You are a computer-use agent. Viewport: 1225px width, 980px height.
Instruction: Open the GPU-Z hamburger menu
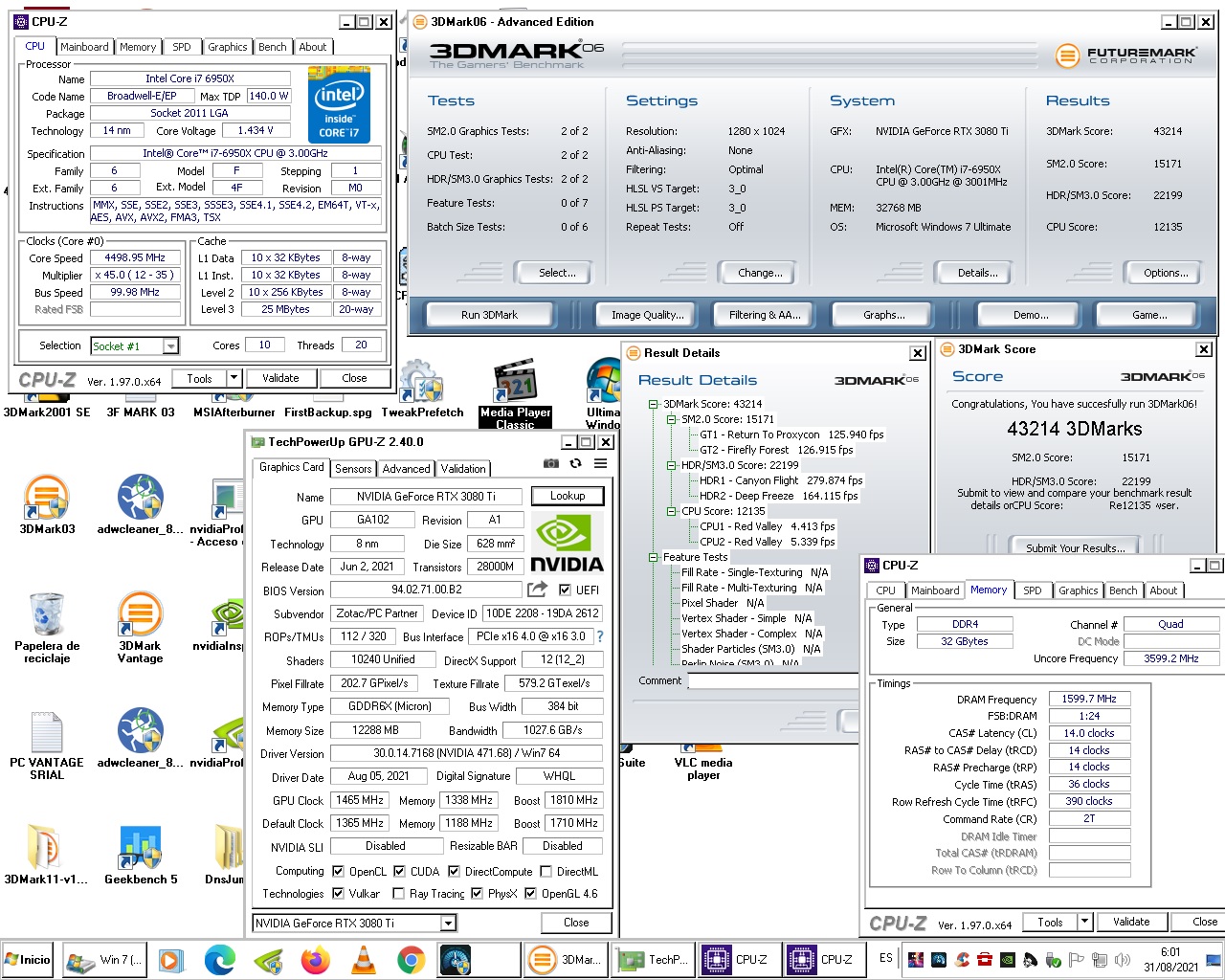[x=600, y=463]
